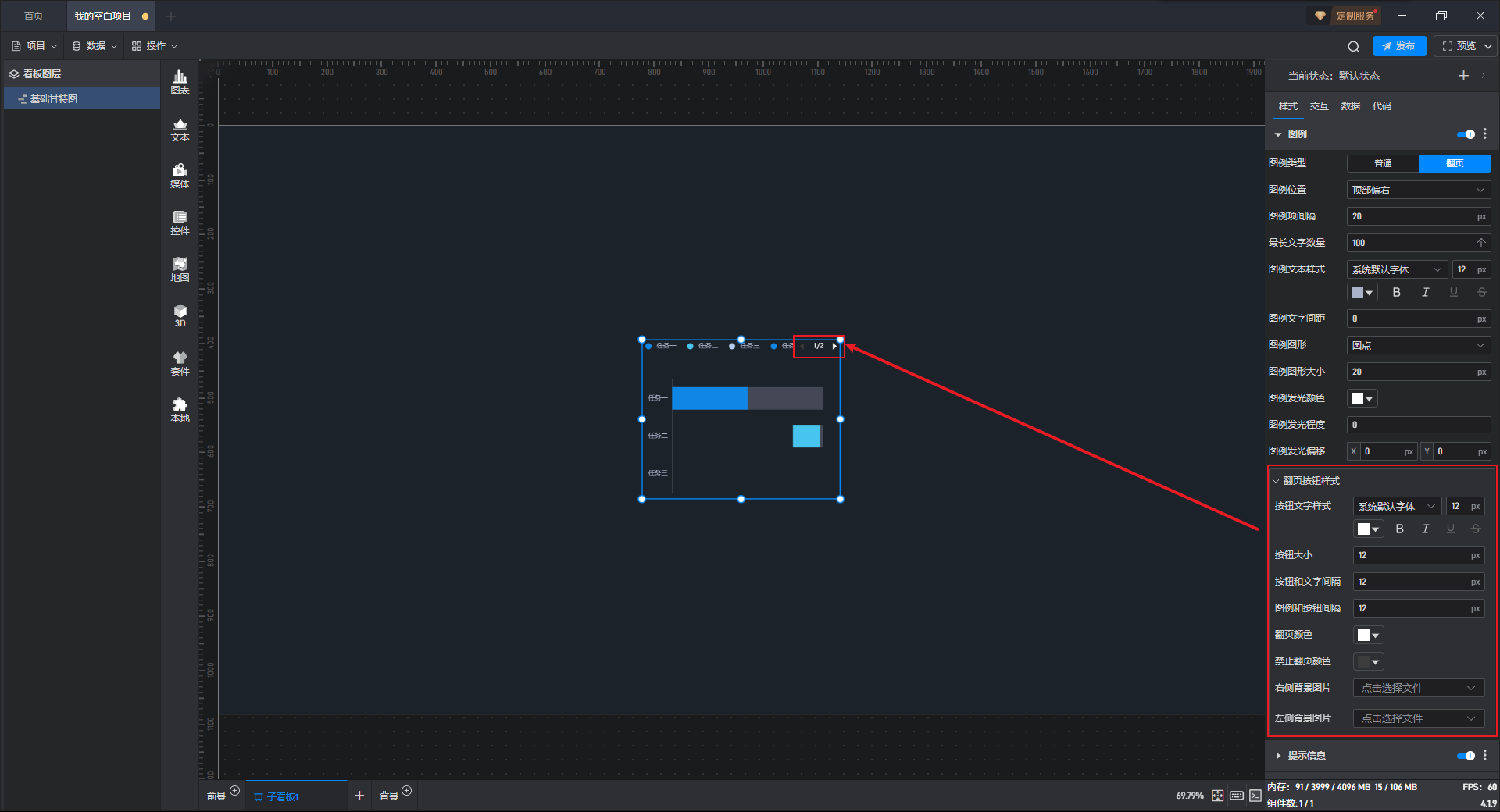
Task: Open the 文本 text components panel
Action: click(x=180, y=129)
